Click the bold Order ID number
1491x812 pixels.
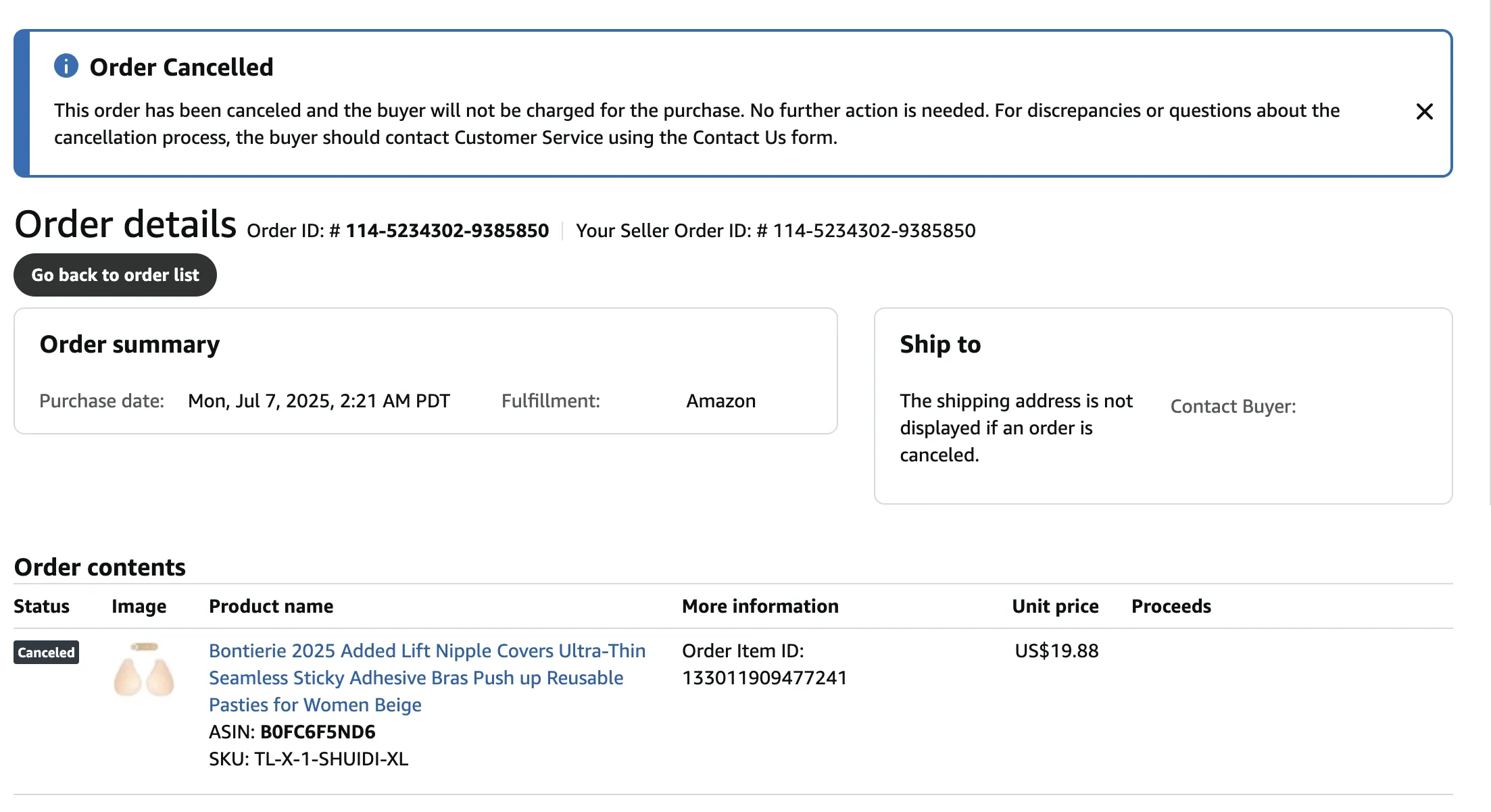click(x=447, y=231)
